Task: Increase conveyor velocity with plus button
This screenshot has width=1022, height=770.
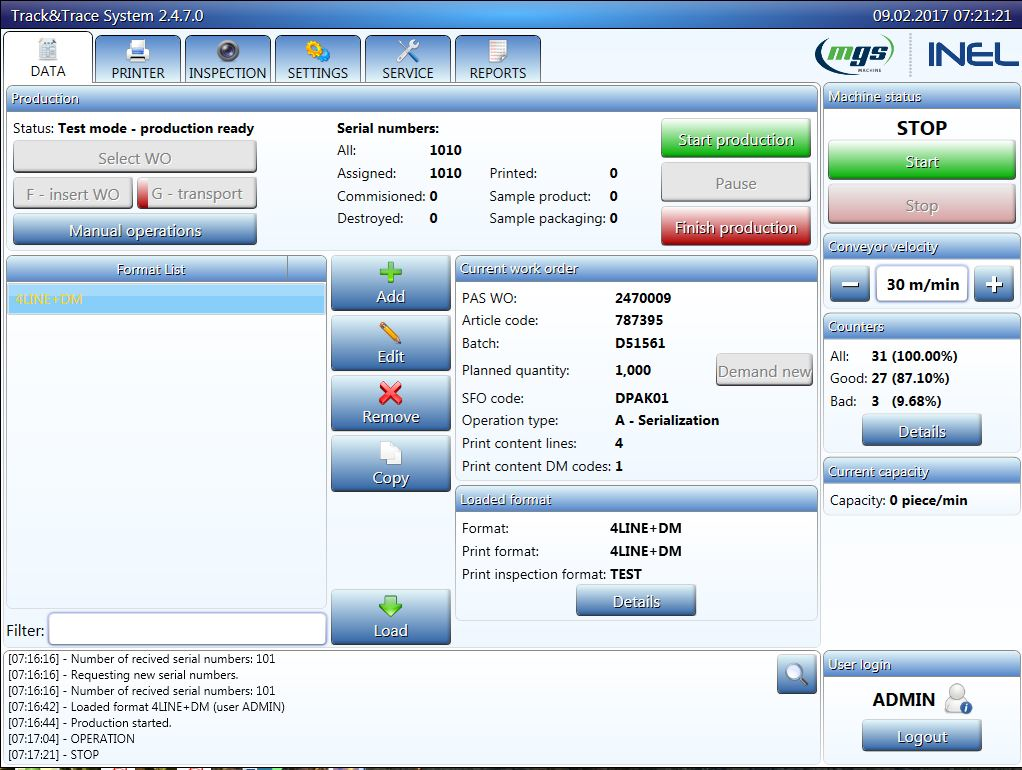Action: (993, 285)
